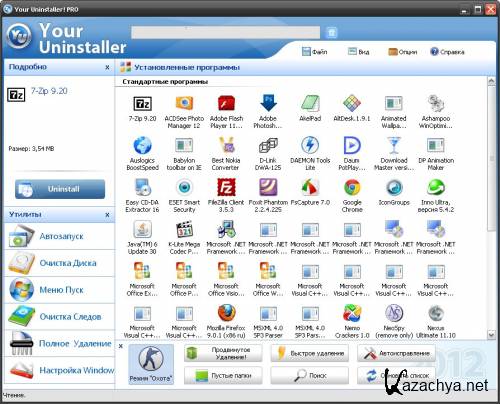Viewport: 500px width, 404px height.
Task: Close the Утилиты panel
Action: click(107, 215)
